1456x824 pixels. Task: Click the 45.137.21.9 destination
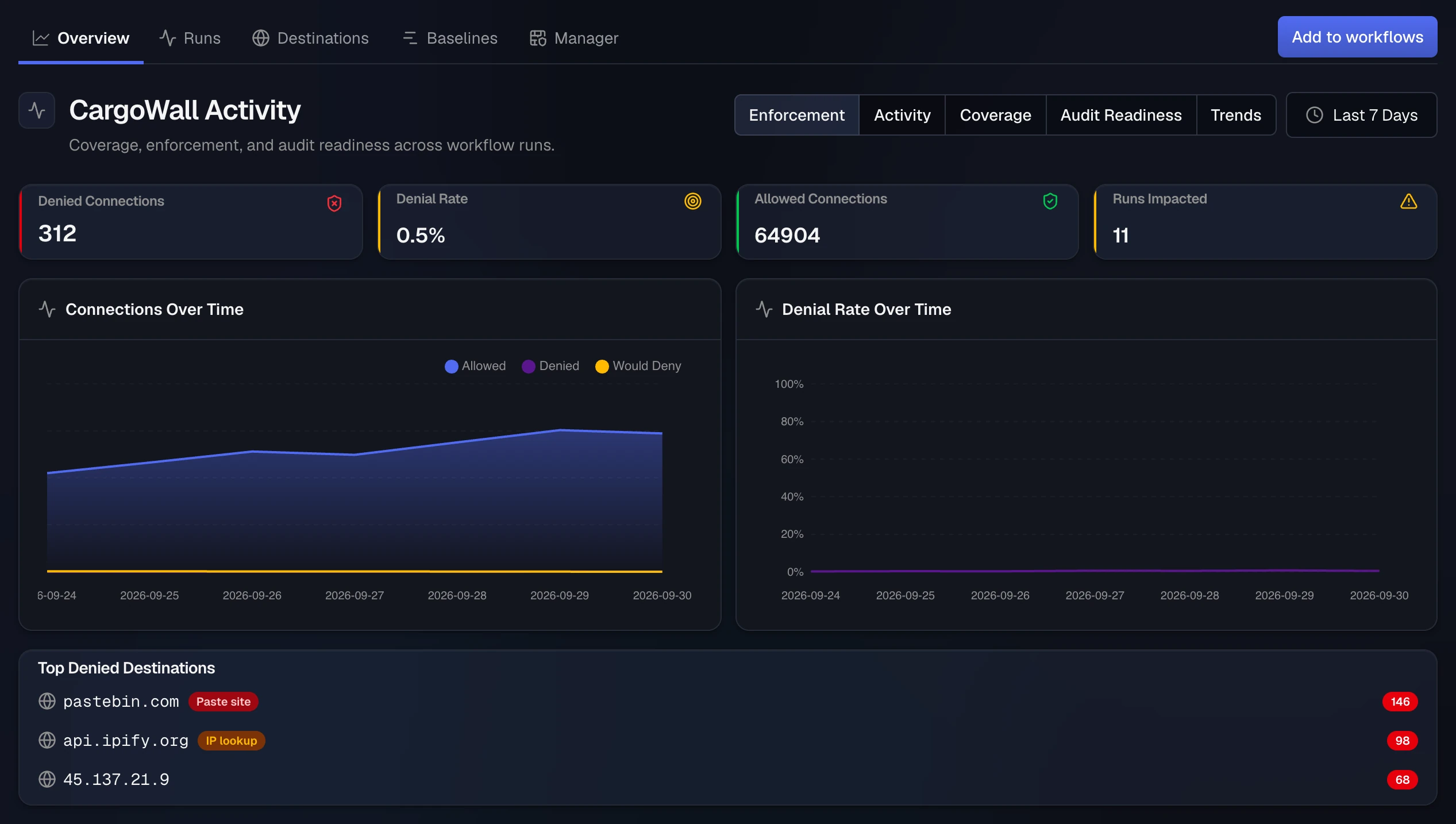click(116, 779)
